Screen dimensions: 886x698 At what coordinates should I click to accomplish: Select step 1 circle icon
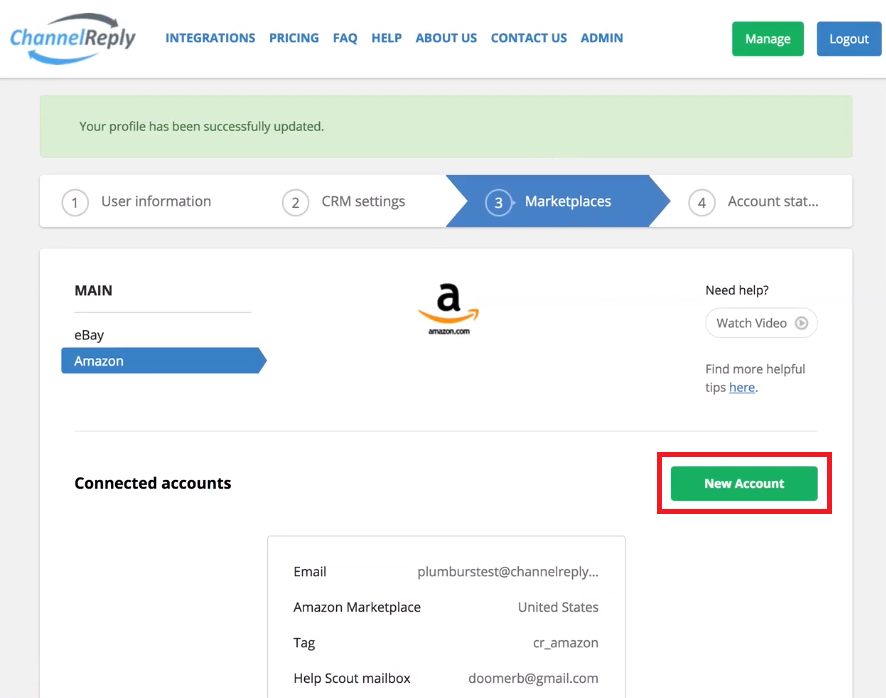tap(75, 202)
